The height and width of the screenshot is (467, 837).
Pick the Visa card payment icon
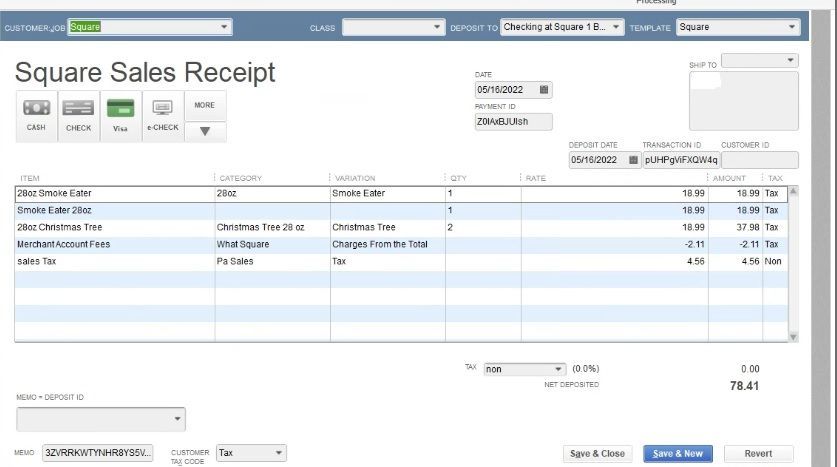click(120, 114)
